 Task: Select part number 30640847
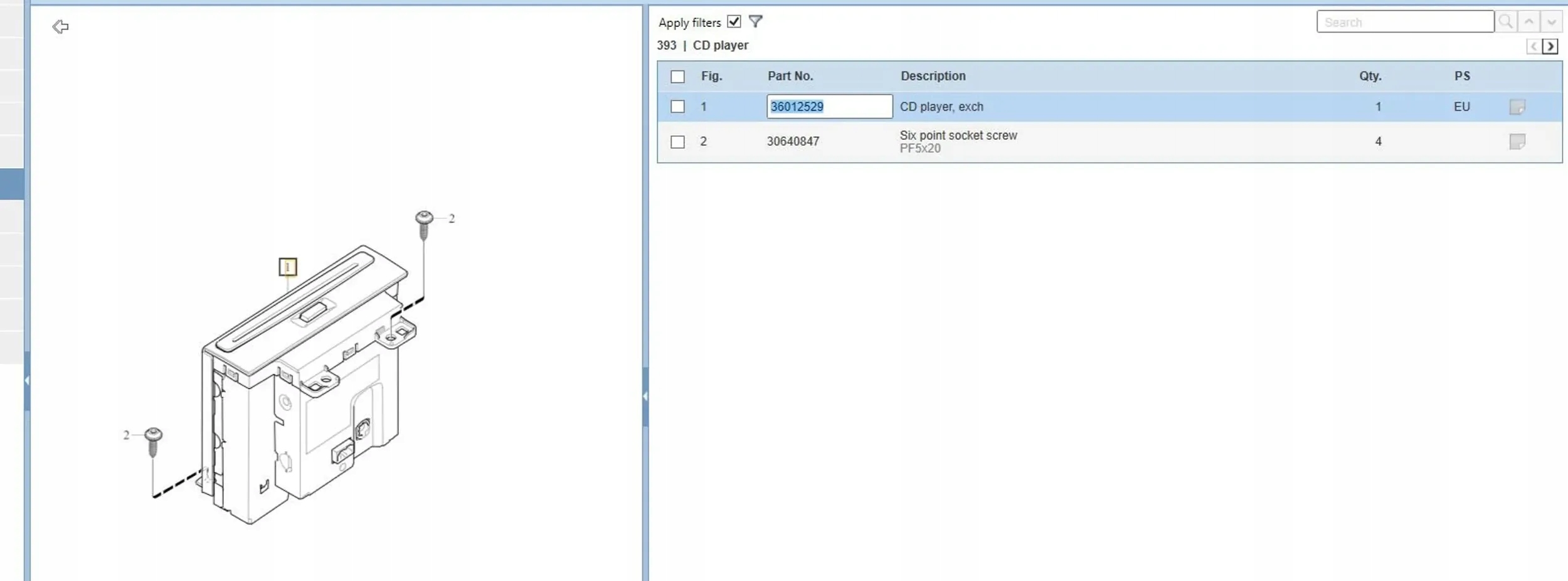coord(793,142)
